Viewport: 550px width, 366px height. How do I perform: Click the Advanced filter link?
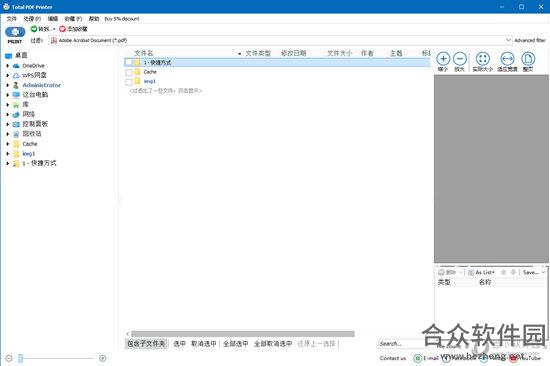(x=530, y=40)
